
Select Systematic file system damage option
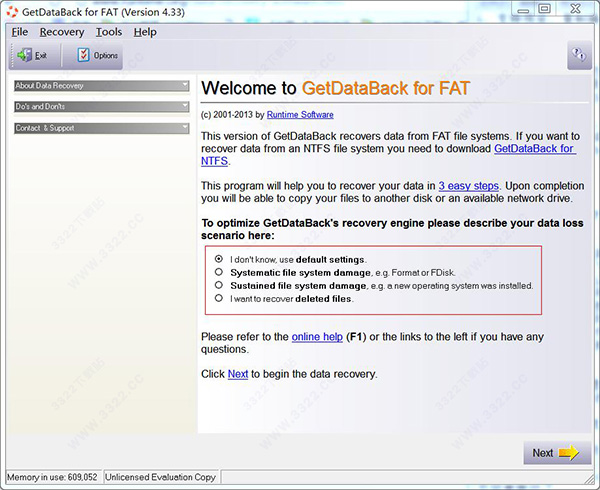pos(218,272)
